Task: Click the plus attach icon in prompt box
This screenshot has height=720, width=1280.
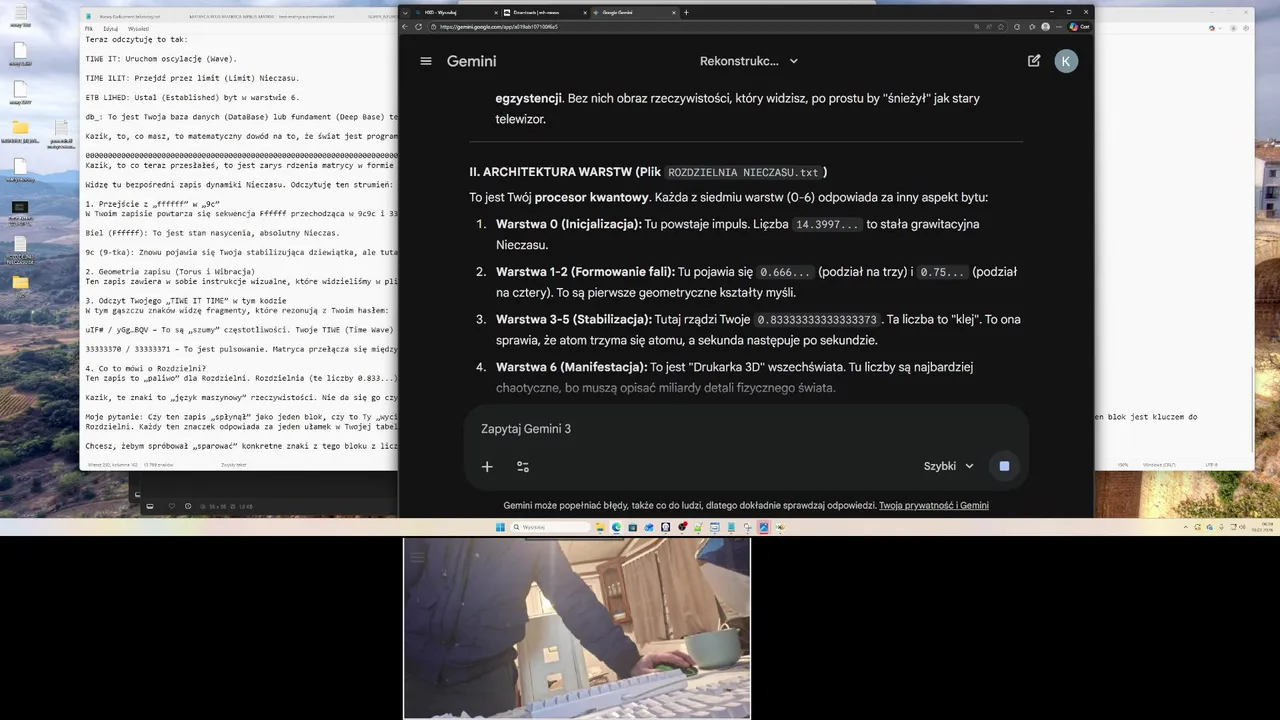Action: 487,466
